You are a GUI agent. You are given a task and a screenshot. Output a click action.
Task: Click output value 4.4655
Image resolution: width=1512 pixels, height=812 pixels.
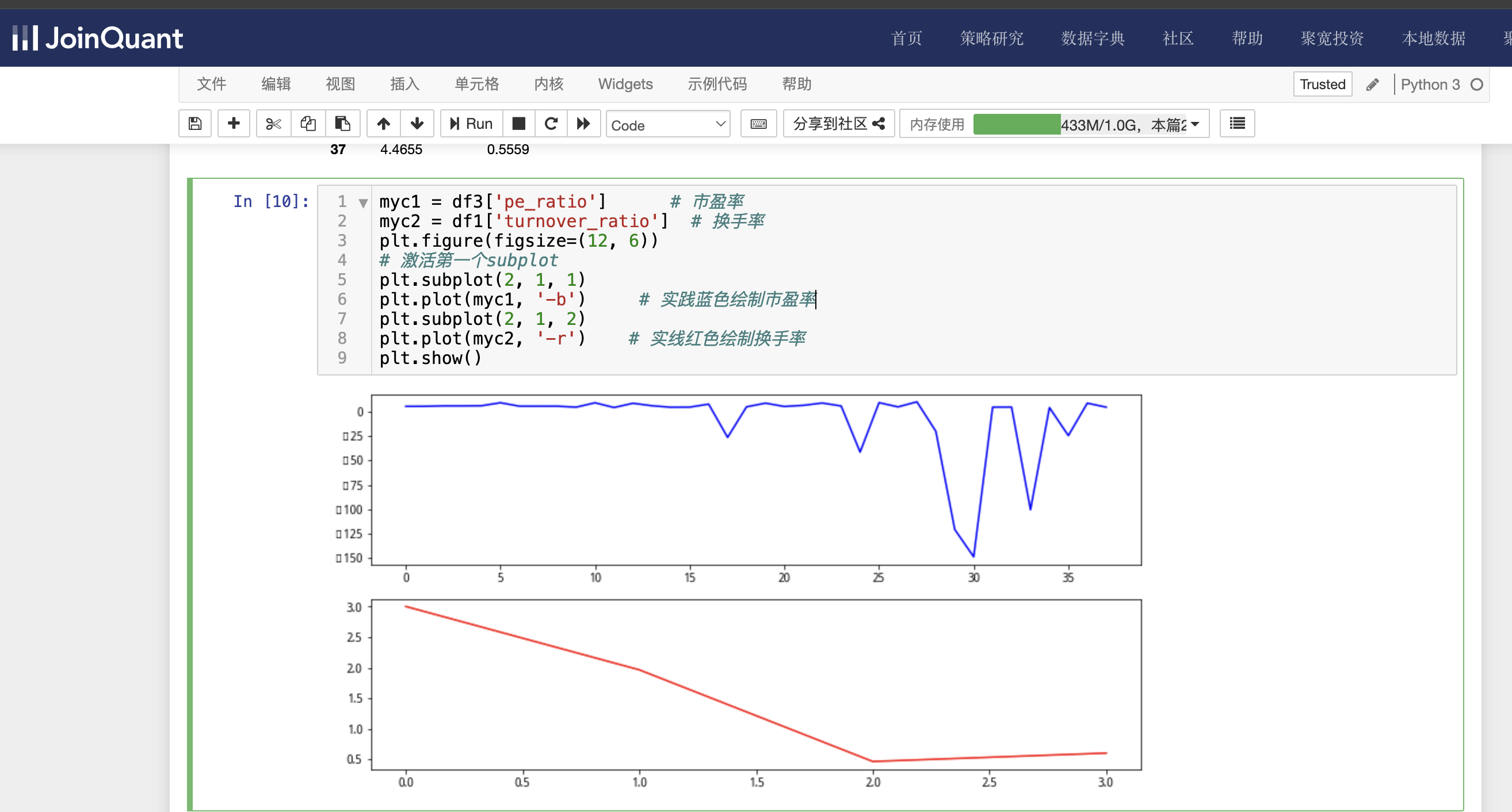[x=401, y=150]
